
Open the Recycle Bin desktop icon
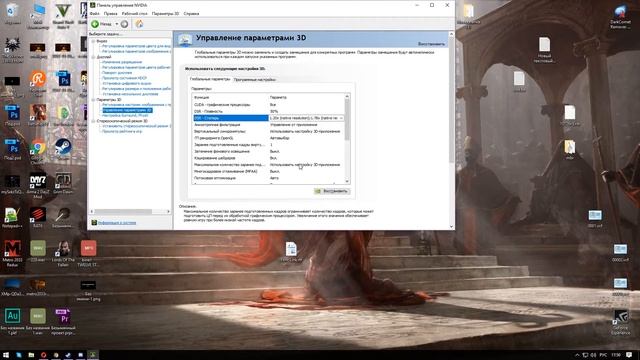pyautogui.click(x=12, y=14)
